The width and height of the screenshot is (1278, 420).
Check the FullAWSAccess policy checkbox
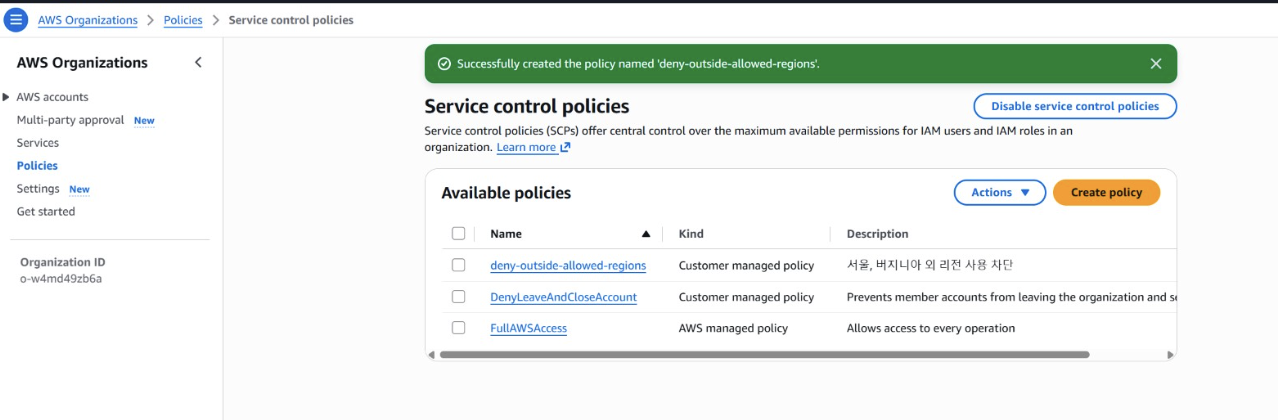point(458,328)
